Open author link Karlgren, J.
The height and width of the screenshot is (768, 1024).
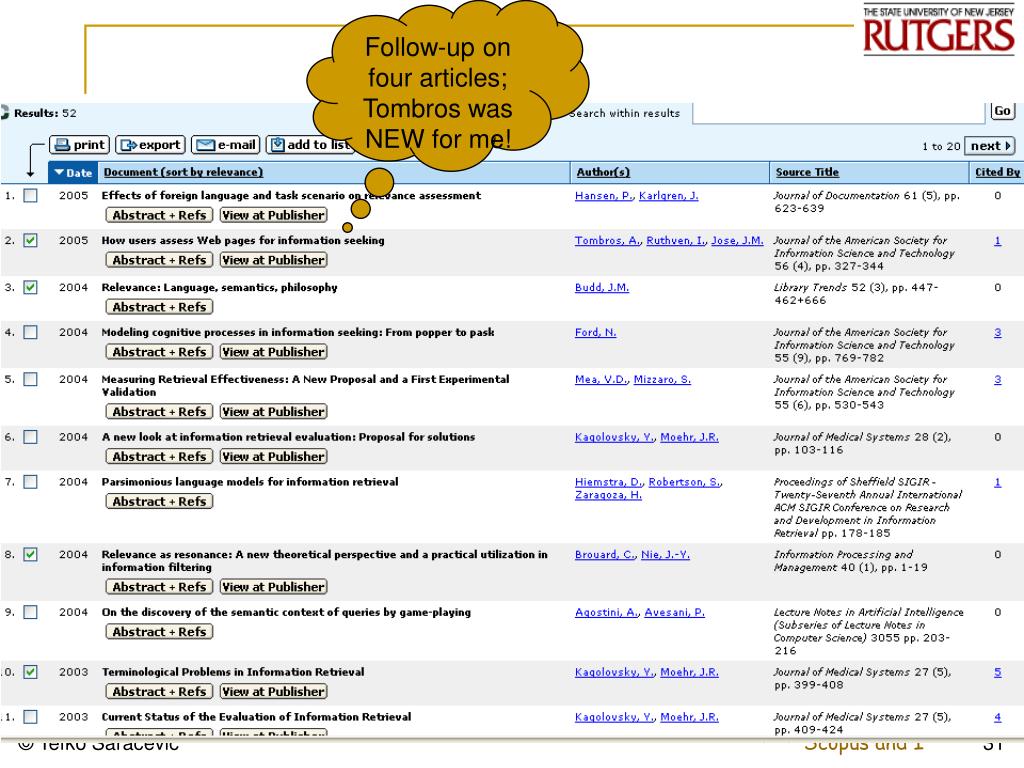(x=669, y=196)
